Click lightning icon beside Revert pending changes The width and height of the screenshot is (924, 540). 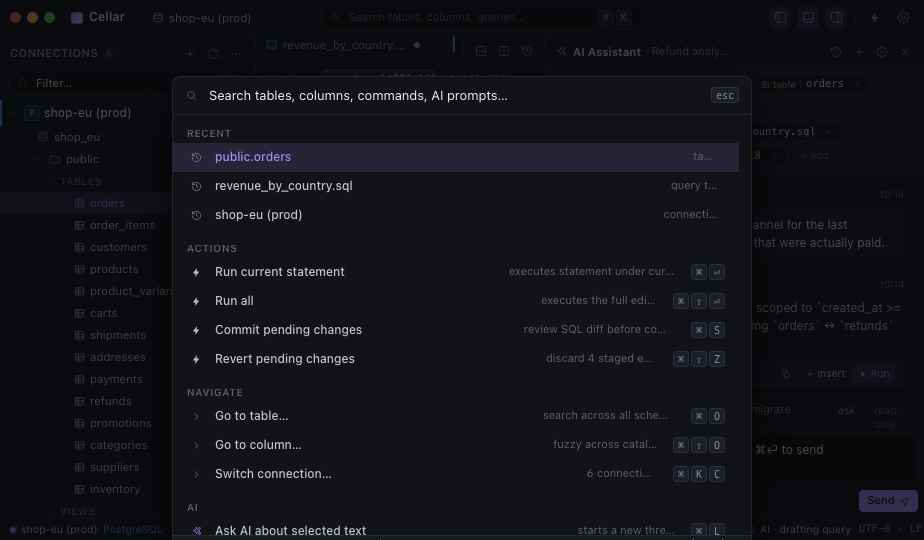pos(196,359)
